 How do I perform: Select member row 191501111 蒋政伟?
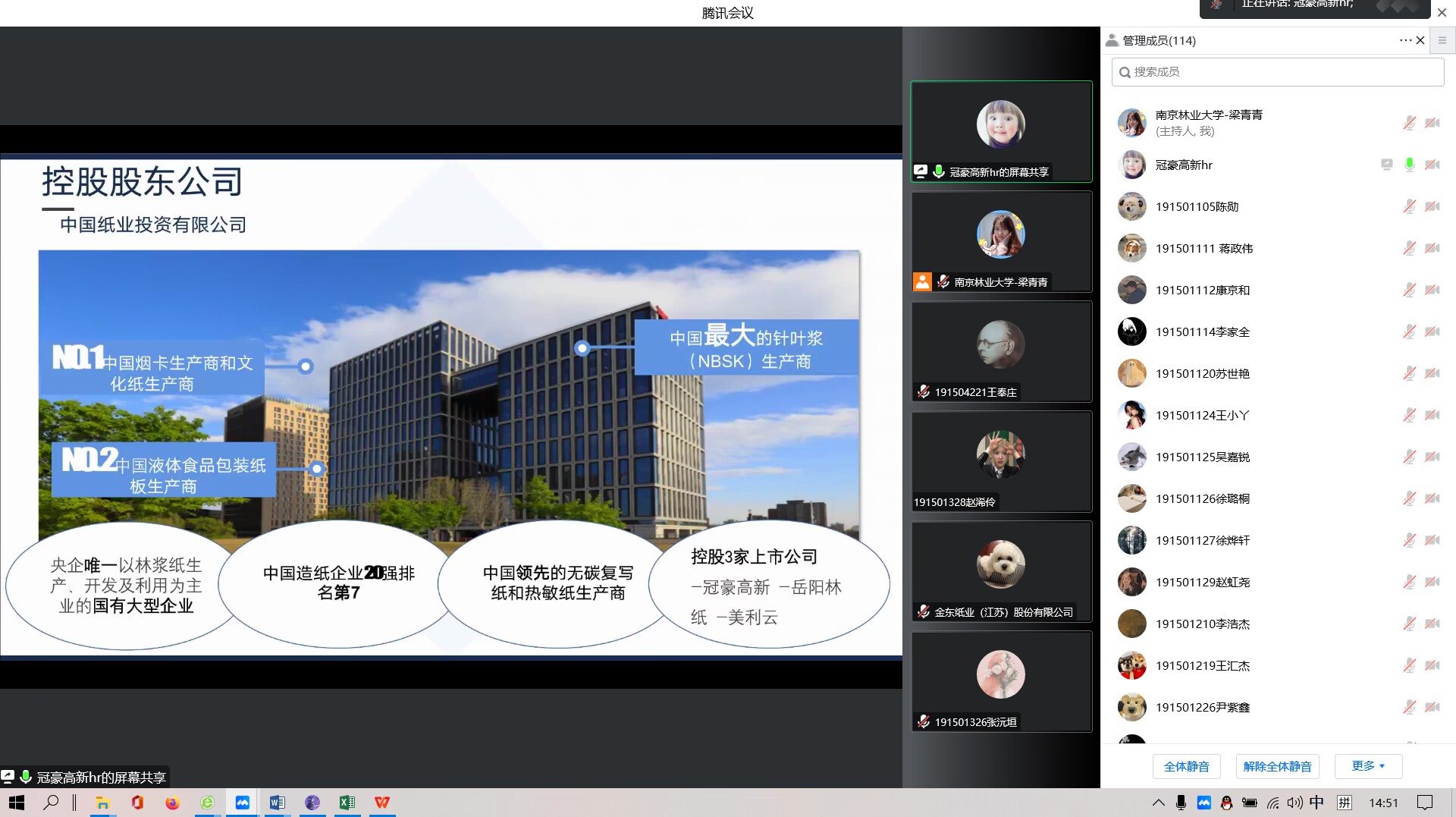(1278, 248)
